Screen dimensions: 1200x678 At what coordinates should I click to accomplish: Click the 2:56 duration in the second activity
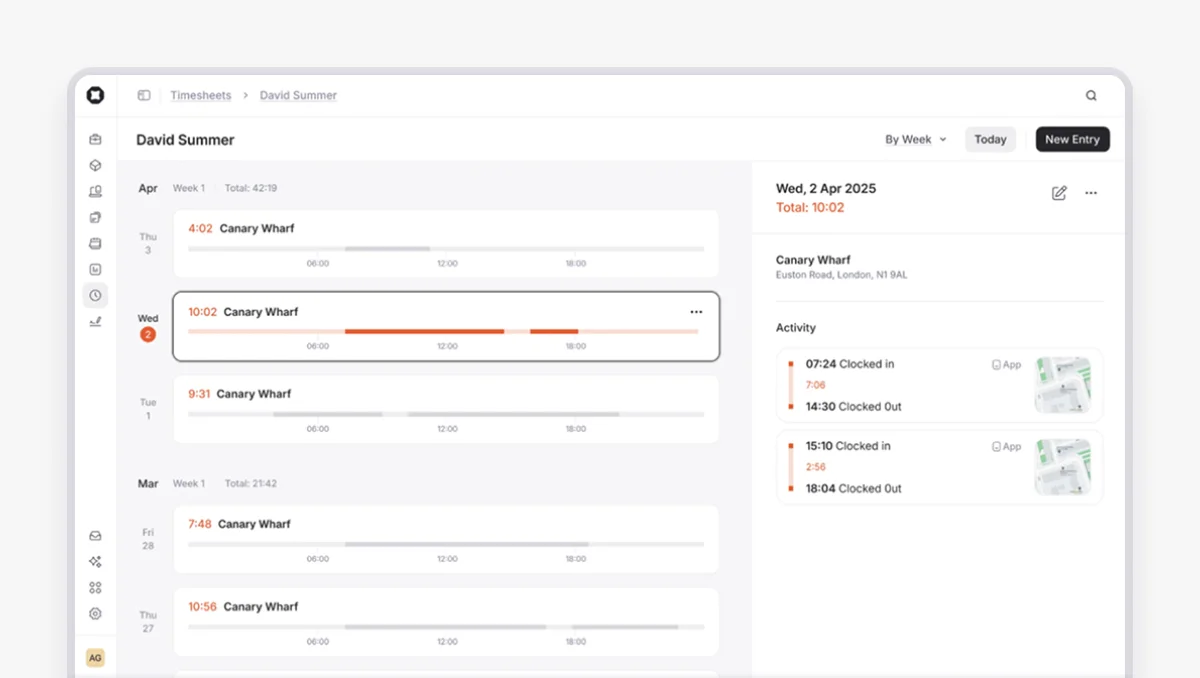(x=816, y=467)
